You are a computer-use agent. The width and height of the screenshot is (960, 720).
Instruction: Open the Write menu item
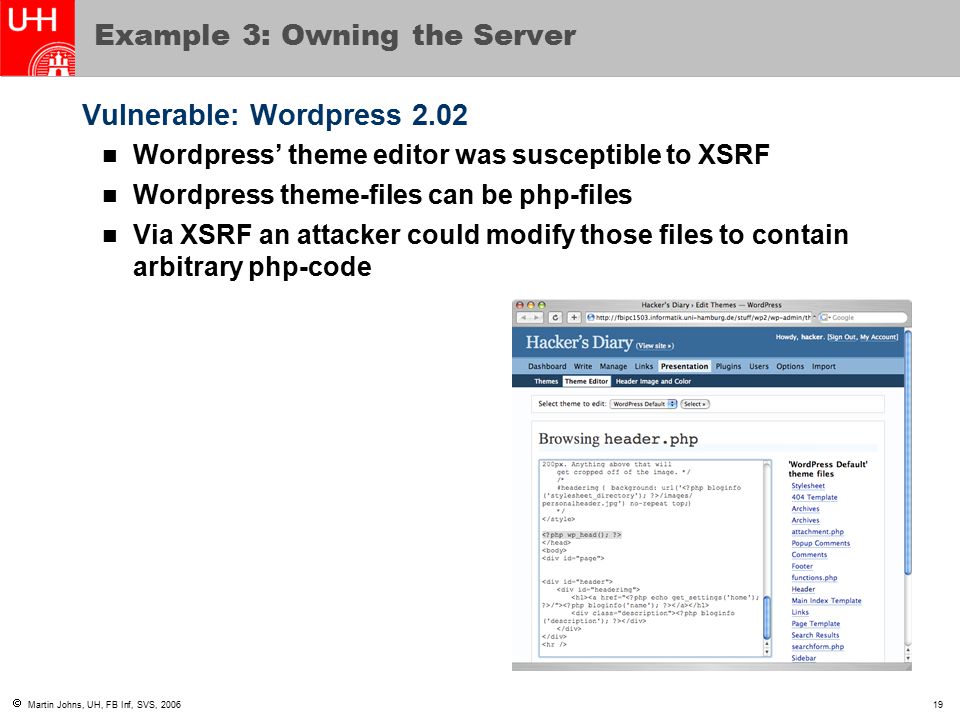pos(583,366)
